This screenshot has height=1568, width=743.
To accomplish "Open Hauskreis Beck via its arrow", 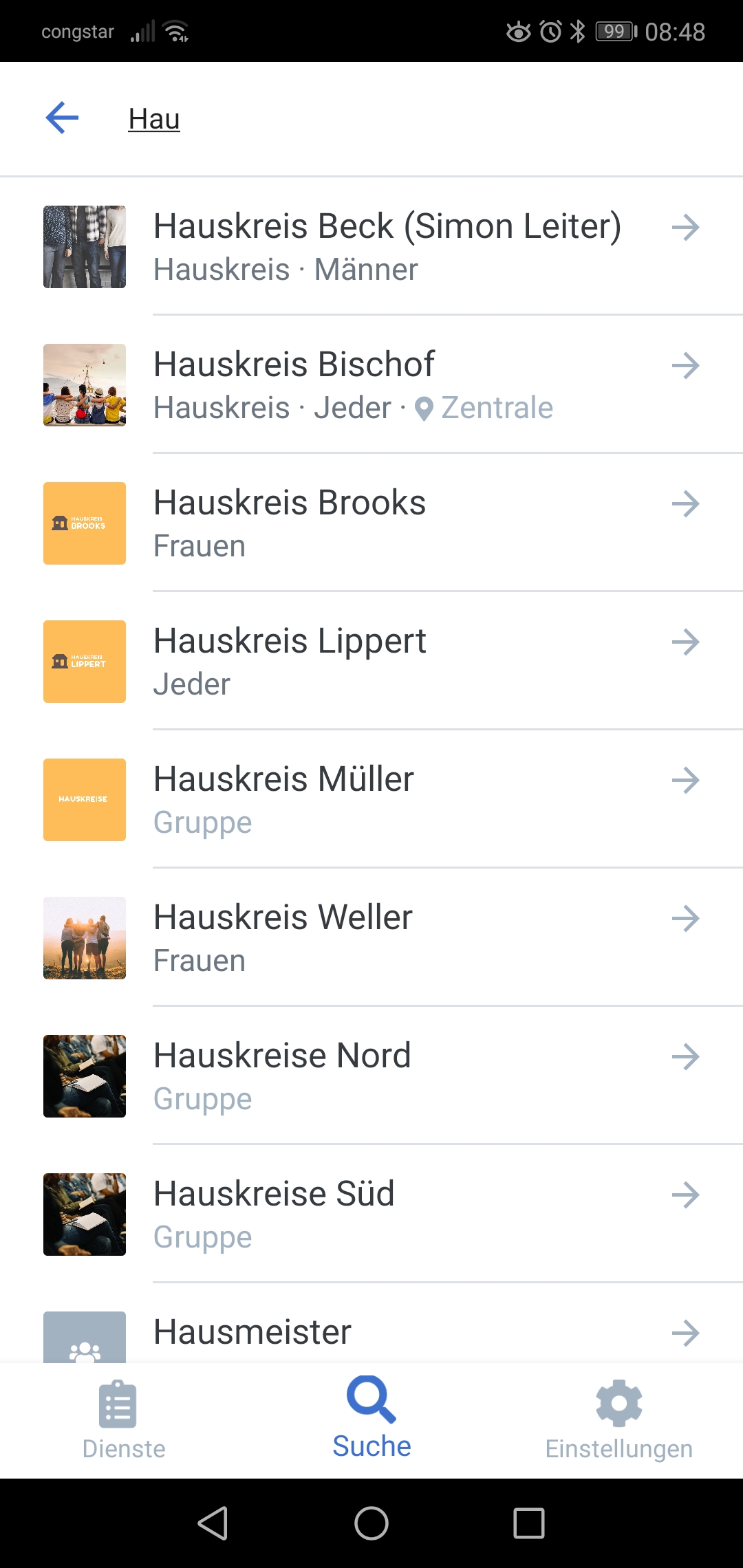I will tap(685, 227).
